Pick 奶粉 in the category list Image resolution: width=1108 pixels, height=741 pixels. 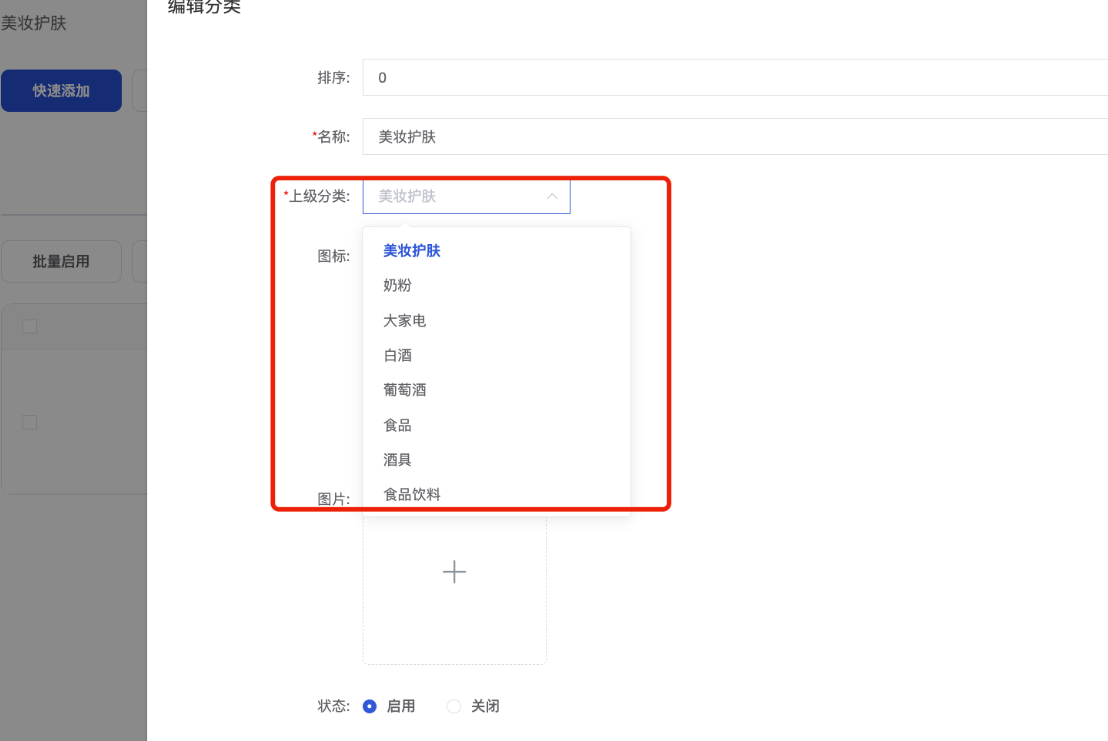point(398,286)
